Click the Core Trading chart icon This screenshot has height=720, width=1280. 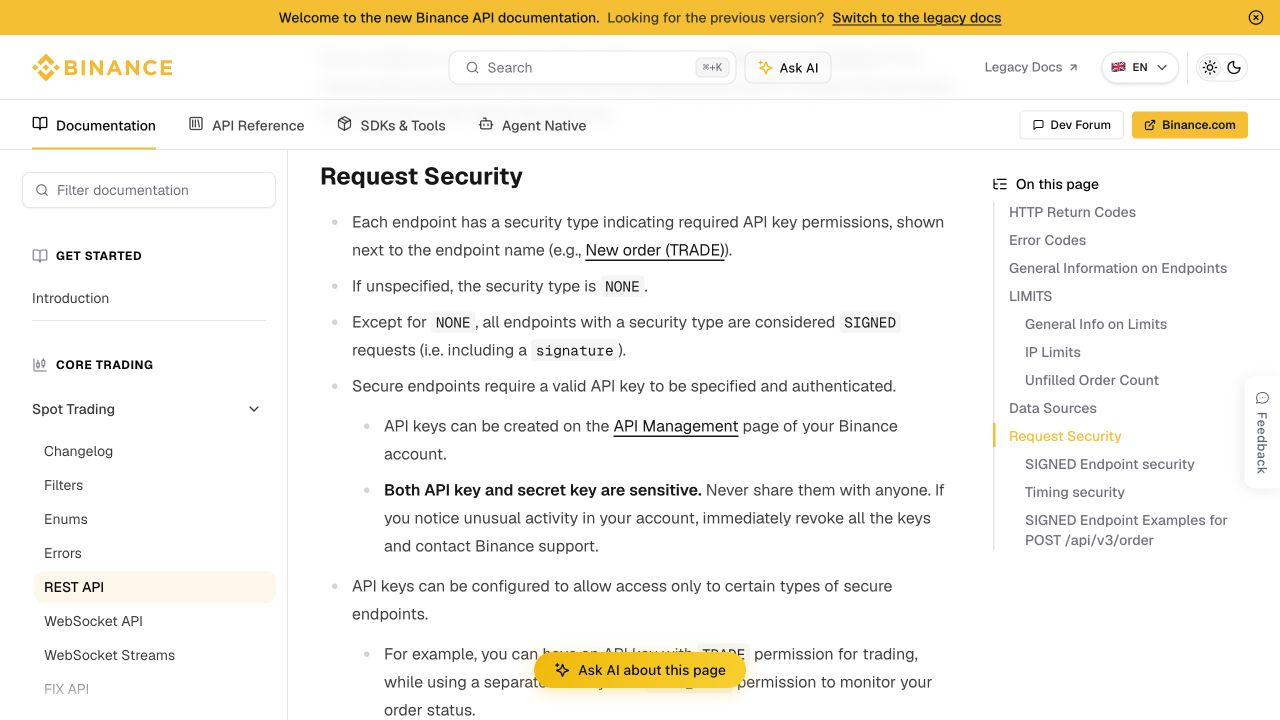click(x=40, y=365)
